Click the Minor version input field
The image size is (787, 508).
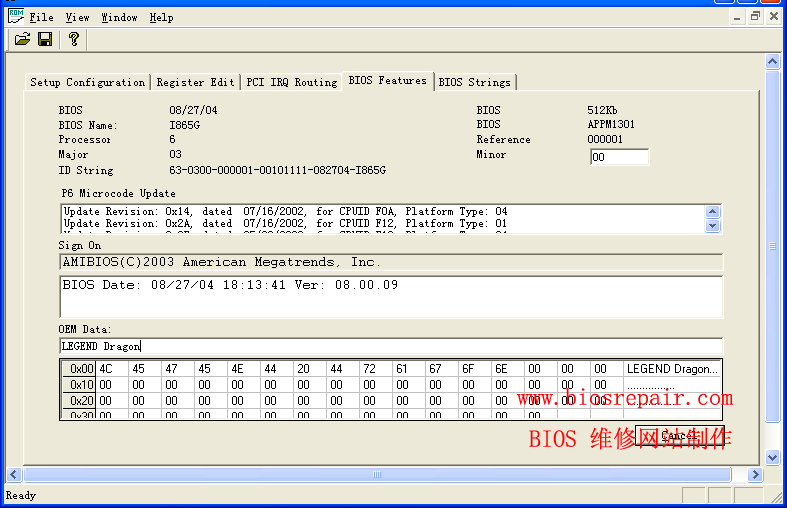(619, 157)
